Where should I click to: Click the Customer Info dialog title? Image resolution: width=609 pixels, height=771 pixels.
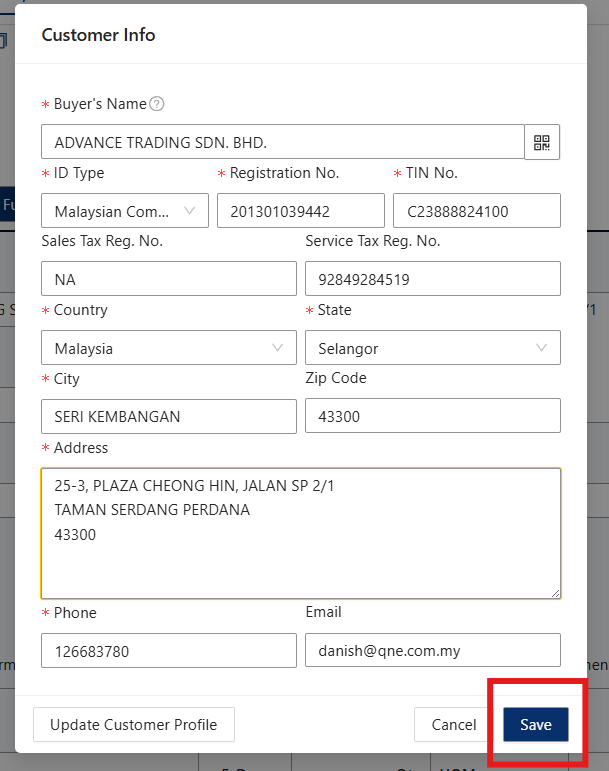pos(98,35)
